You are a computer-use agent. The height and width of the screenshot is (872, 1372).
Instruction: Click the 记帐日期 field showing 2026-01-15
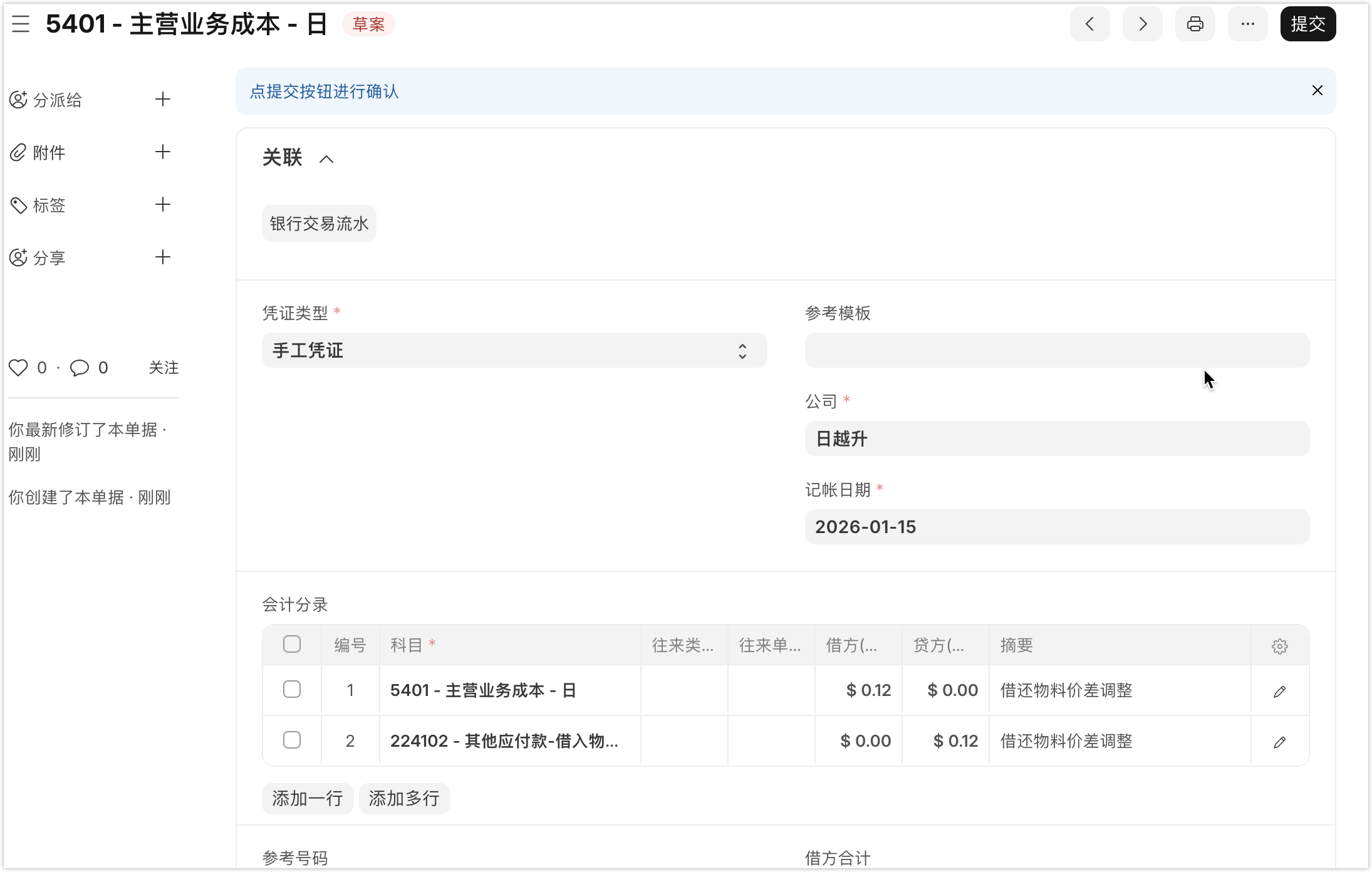click(x=1056, y=527)
